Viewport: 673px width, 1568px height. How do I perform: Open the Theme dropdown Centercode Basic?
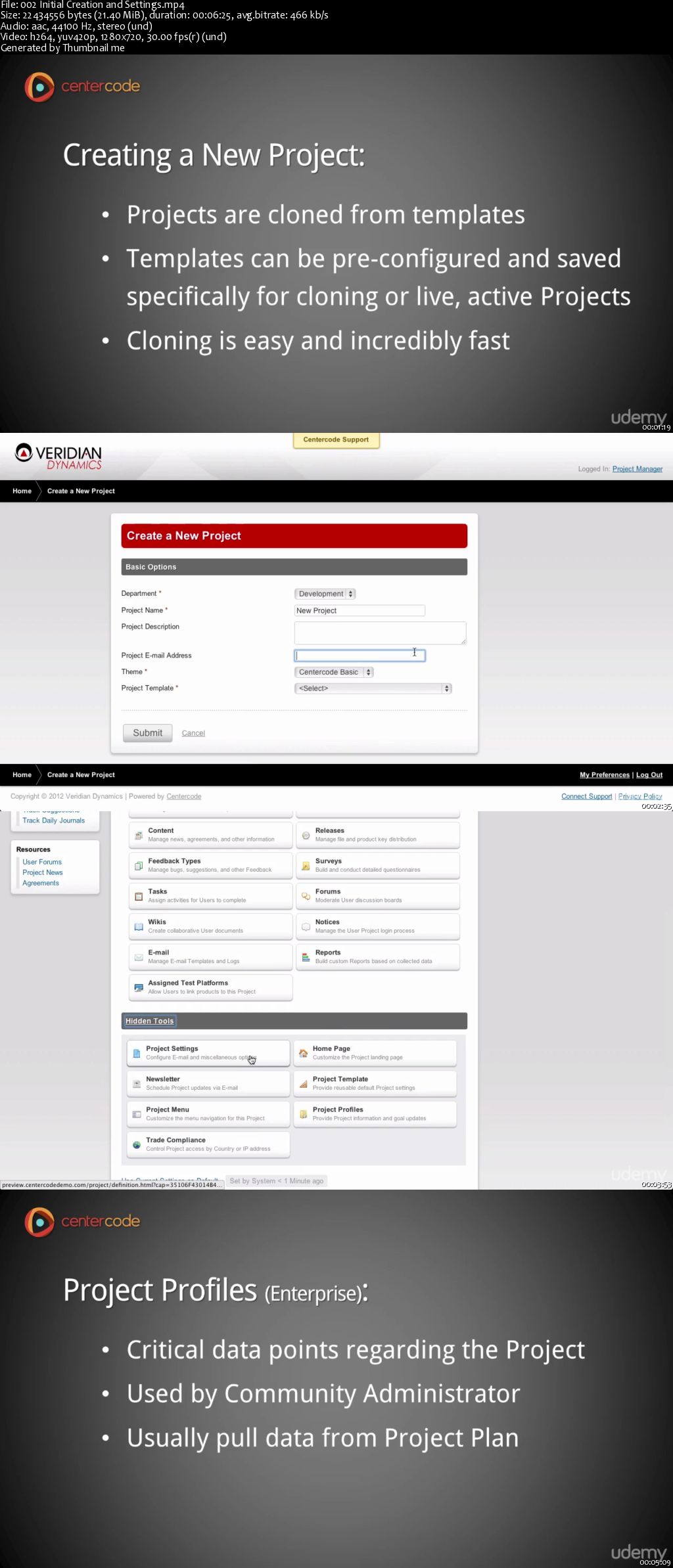(x=334, y=672)
